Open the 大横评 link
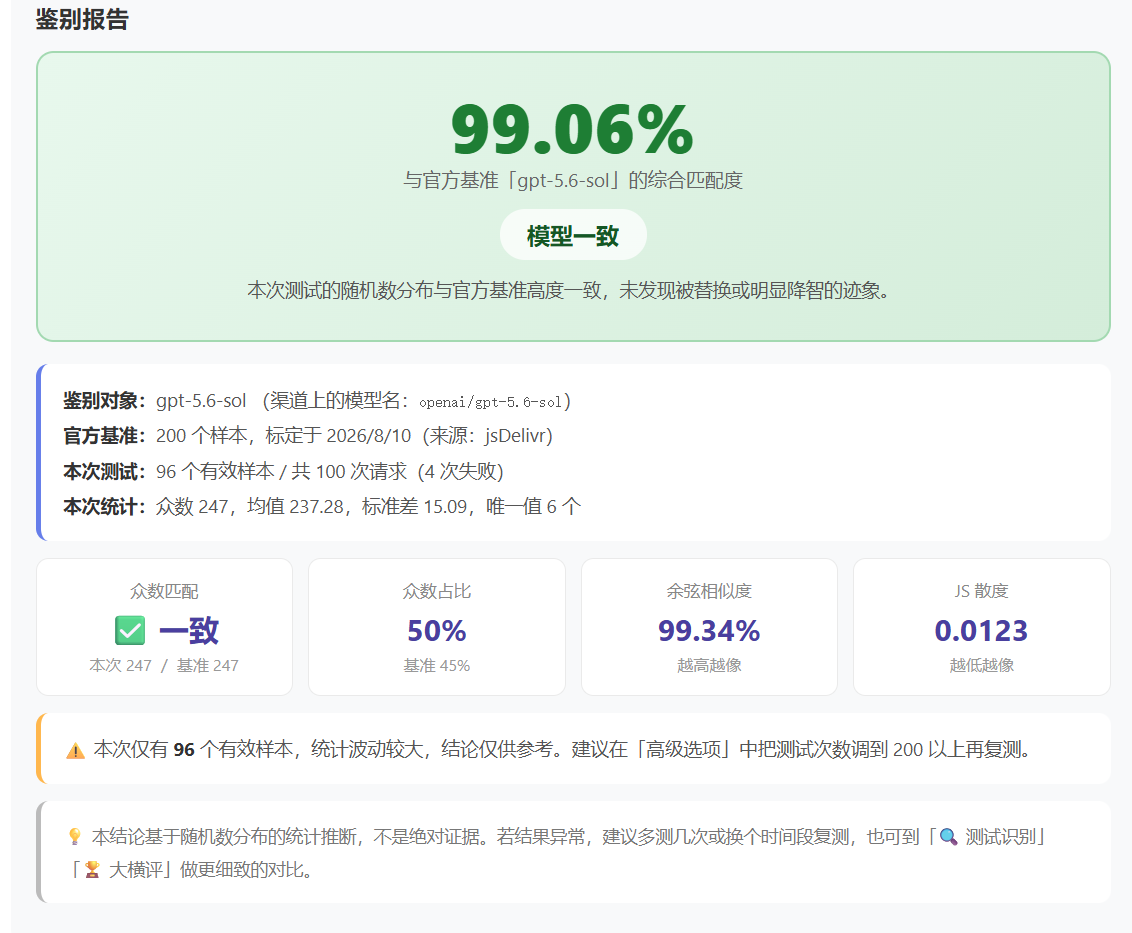The height and width of the screenshot is (933, 1132). click(135, 869)
